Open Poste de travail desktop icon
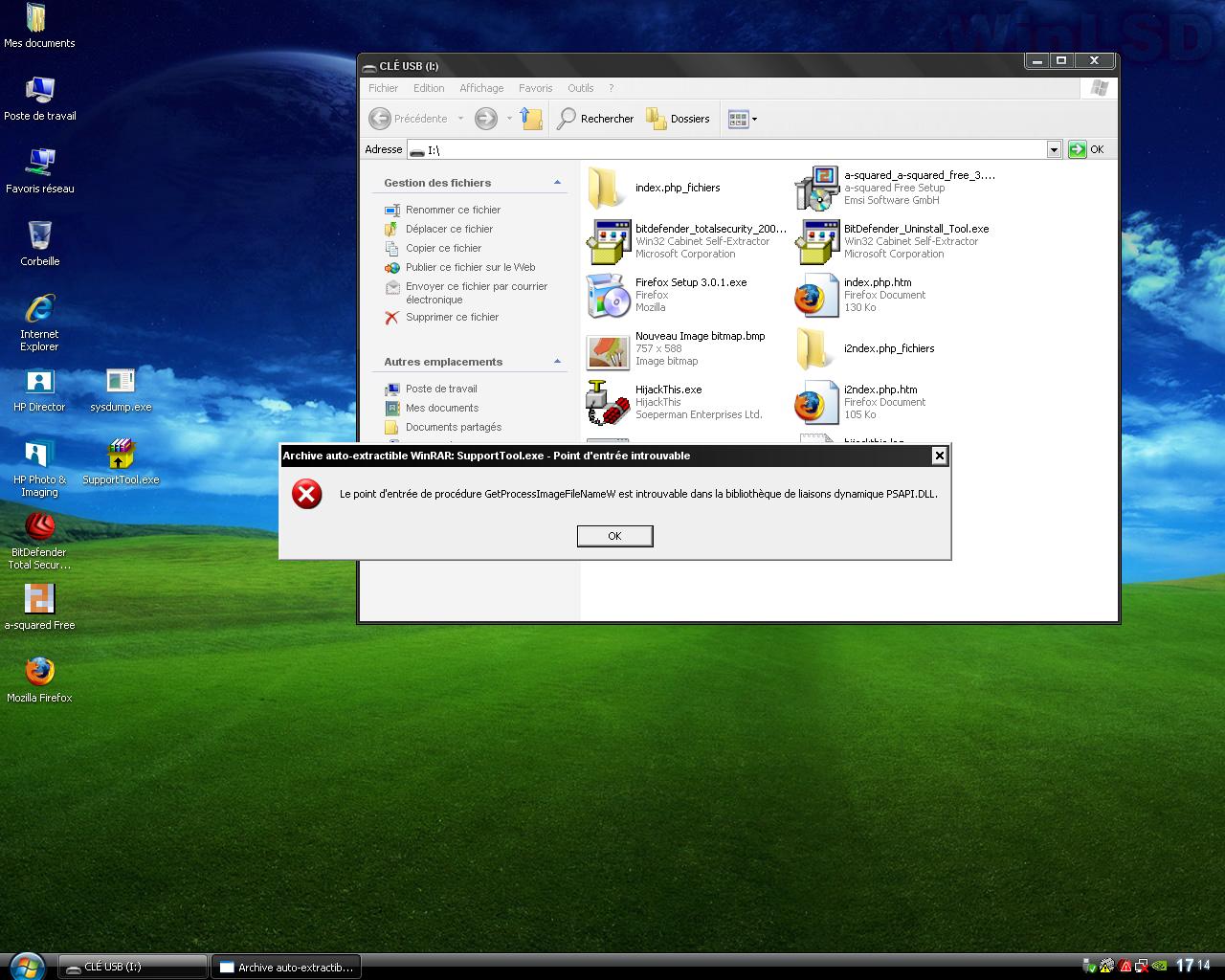This screenshot has height=980, width=1225. pyautogui.click(x=39, y=99)
